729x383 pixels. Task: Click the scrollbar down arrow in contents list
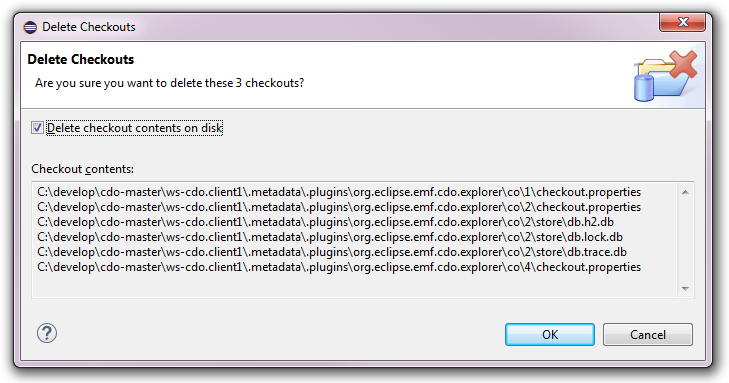click(685, 289)
